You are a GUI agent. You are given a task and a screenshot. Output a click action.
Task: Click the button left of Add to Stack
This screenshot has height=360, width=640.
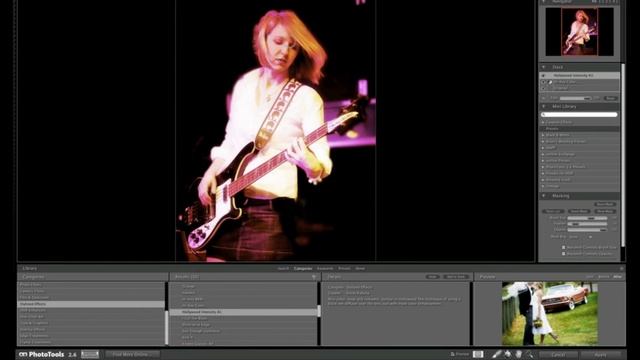(x=432, y=277)
